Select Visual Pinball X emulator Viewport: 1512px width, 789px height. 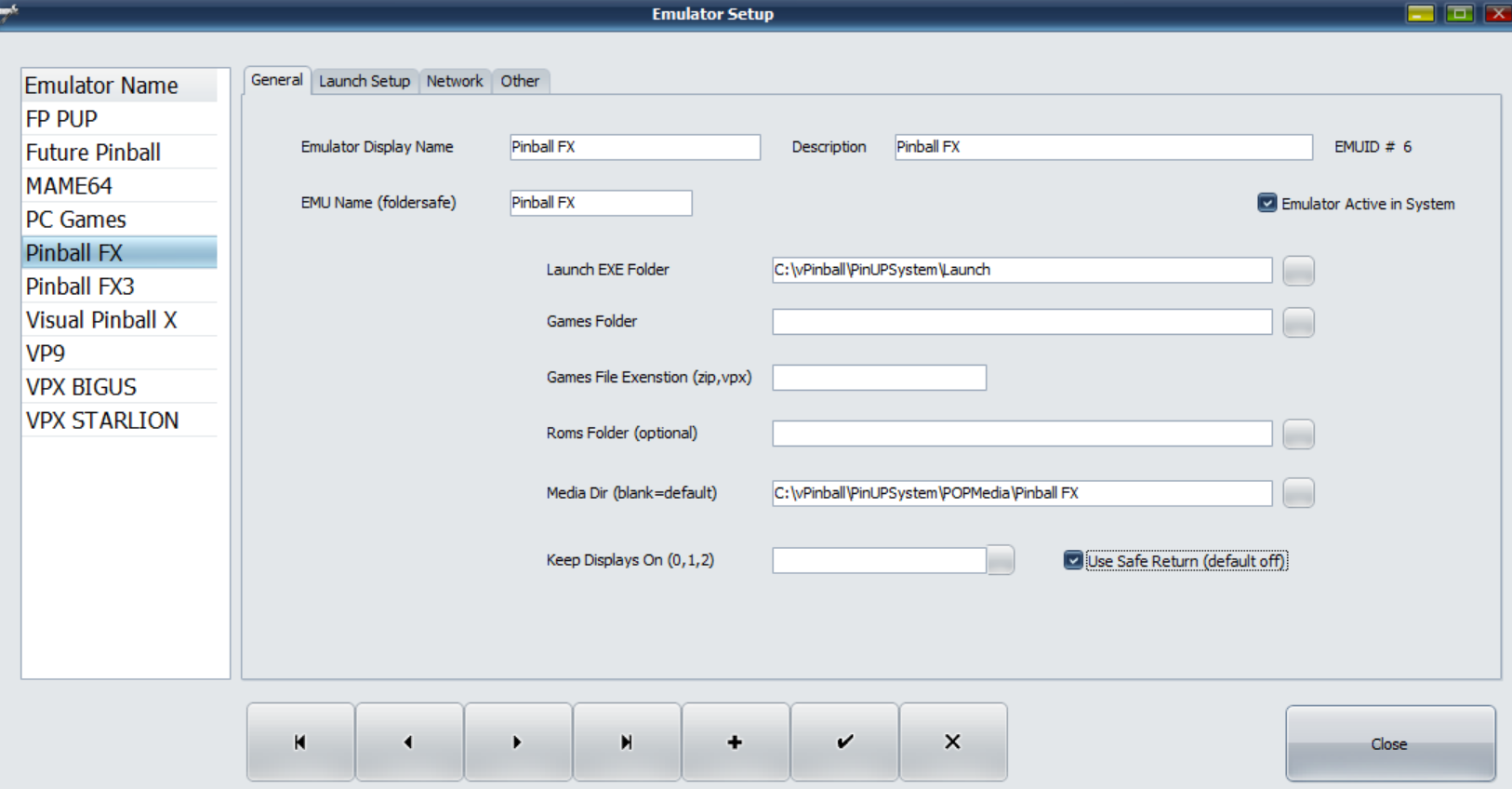tap(120, 320)
